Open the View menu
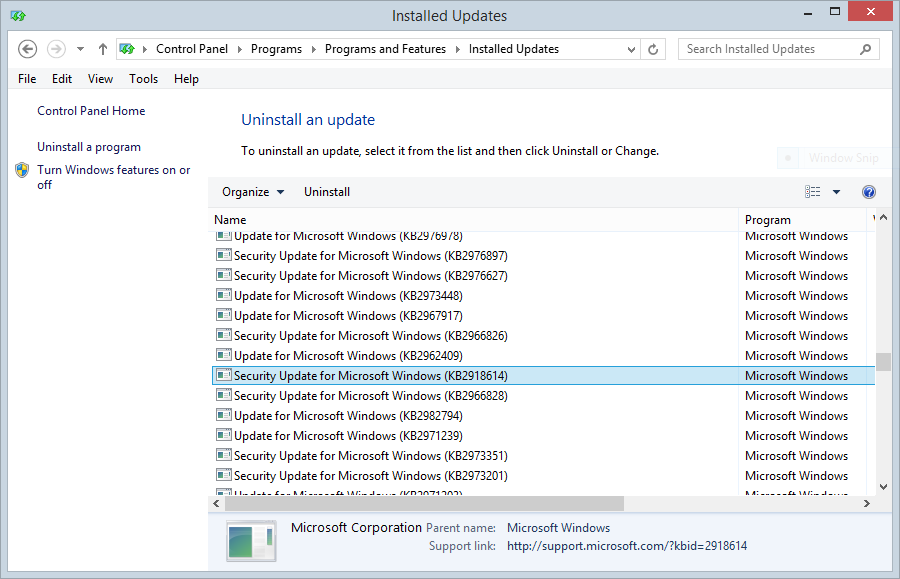 [100, 79]
